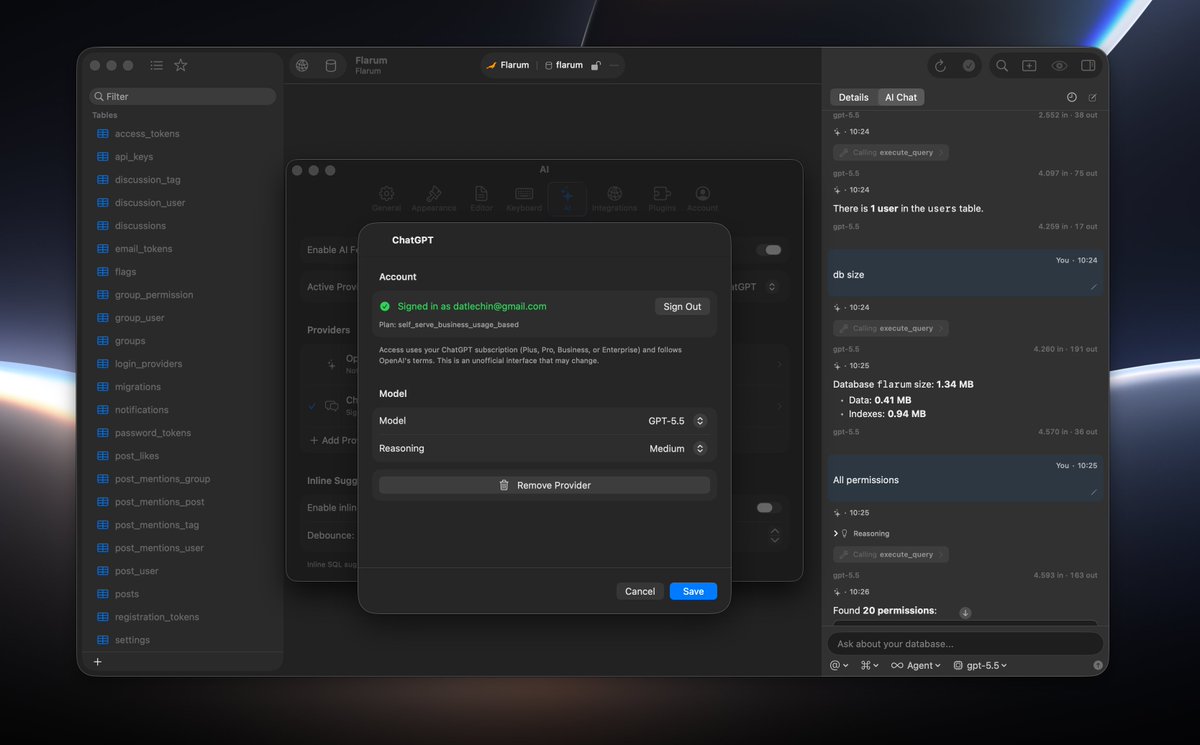This screenshot has height=745, width=1200.
Task: Click the Sign Out button
Action: tap(682, 307)
